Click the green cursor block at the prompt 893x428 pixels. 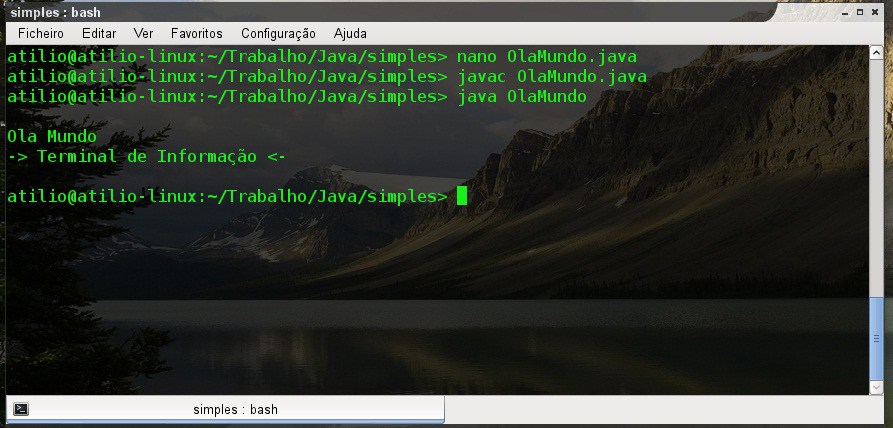click(x=462, y=196)
